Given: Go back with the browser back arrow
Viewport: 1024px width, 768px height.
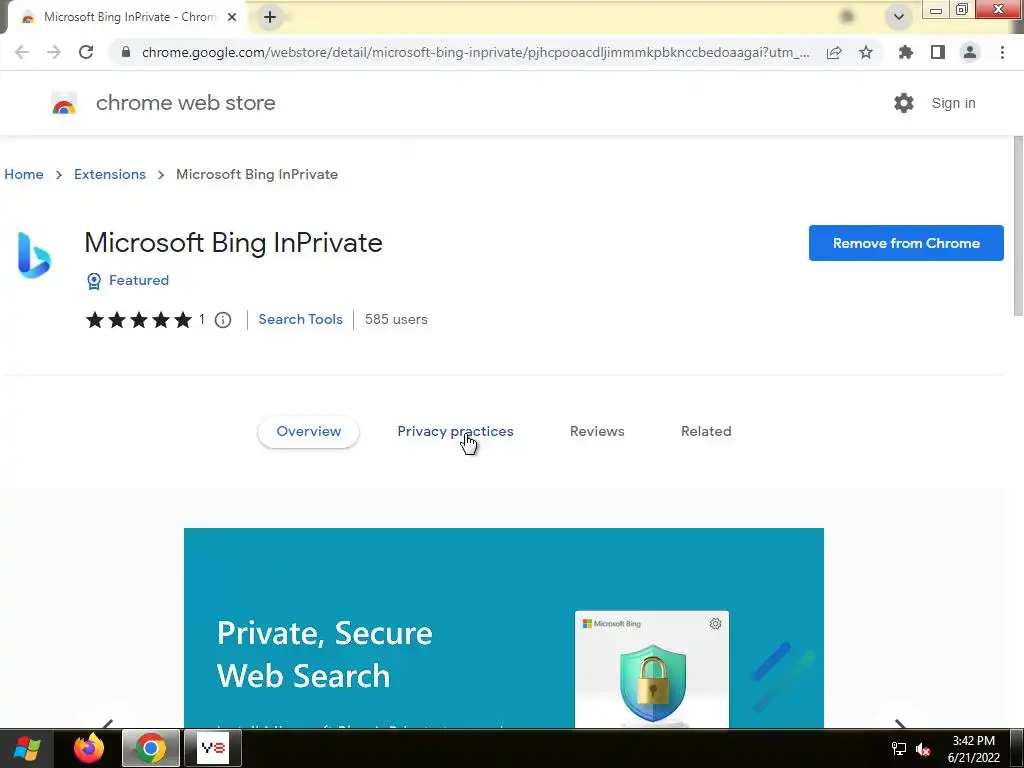Looking at the screenshot, I should [x=22, y=52].
